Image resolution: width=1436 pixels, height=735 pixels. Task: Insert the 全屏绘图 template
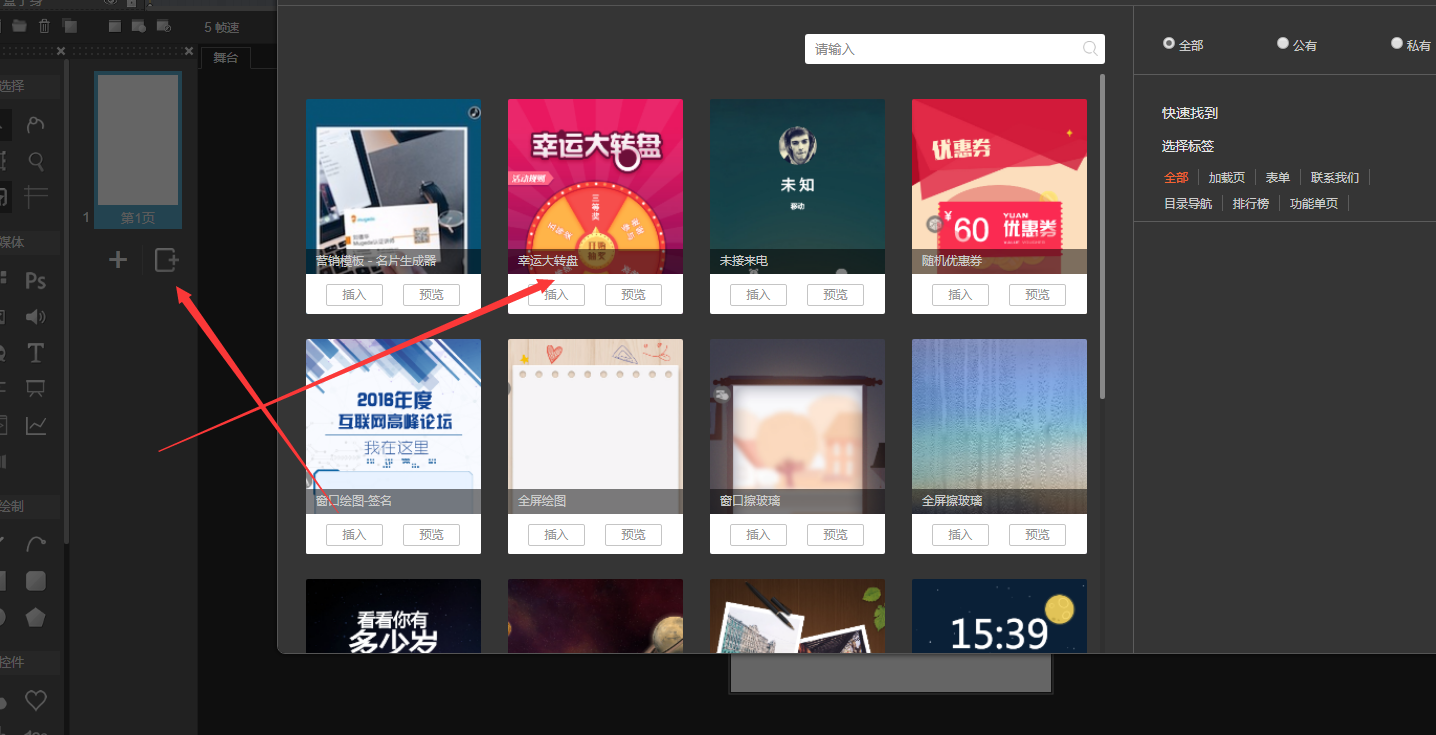(x=556, y=534)
